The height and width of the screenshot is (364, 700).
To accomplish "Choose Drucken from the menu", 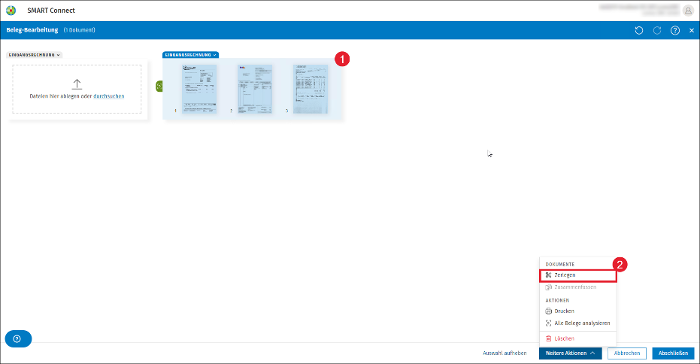I will click(x=578, y=311).
